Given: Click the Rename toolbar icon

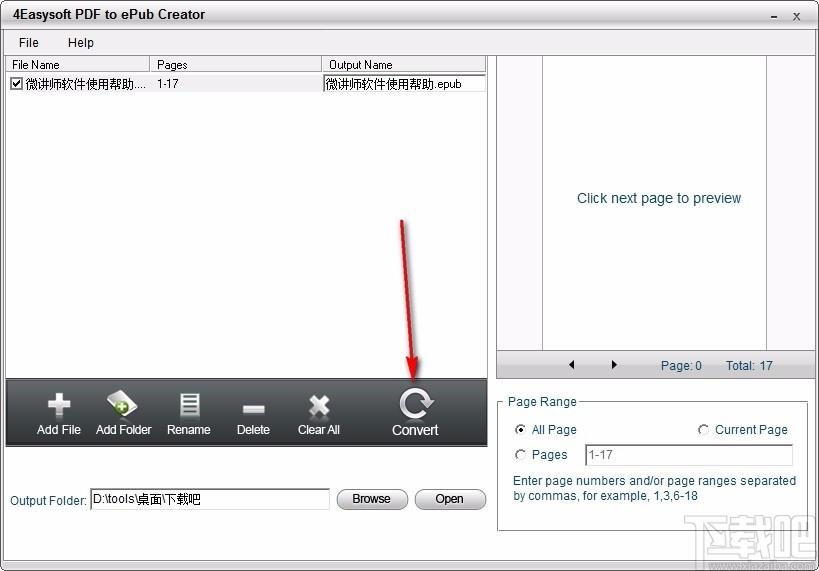Looking at the screenshot, I should [189, 405].
